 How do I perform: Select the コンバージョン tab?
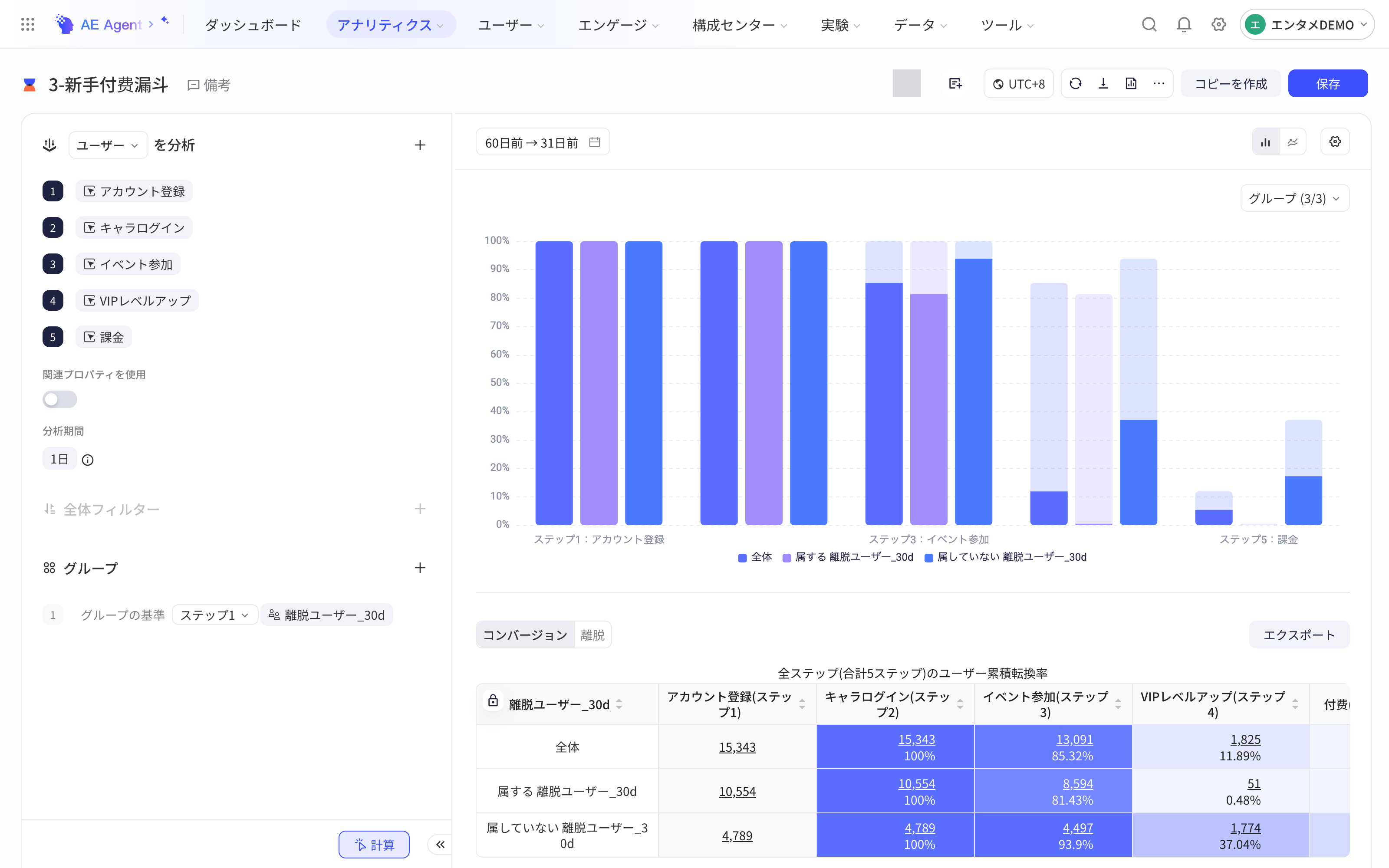tap(525, 635)
